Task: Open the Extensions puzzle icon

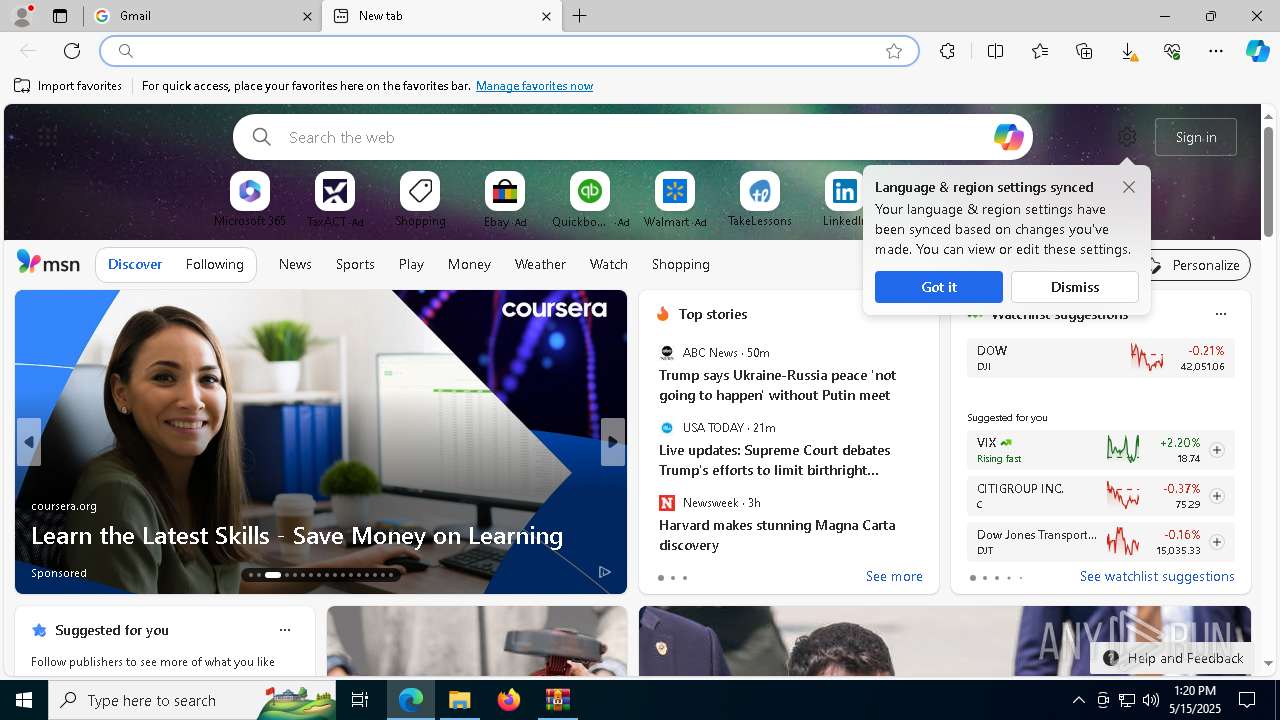Action: pyautogui.click(x=947, y=51)
